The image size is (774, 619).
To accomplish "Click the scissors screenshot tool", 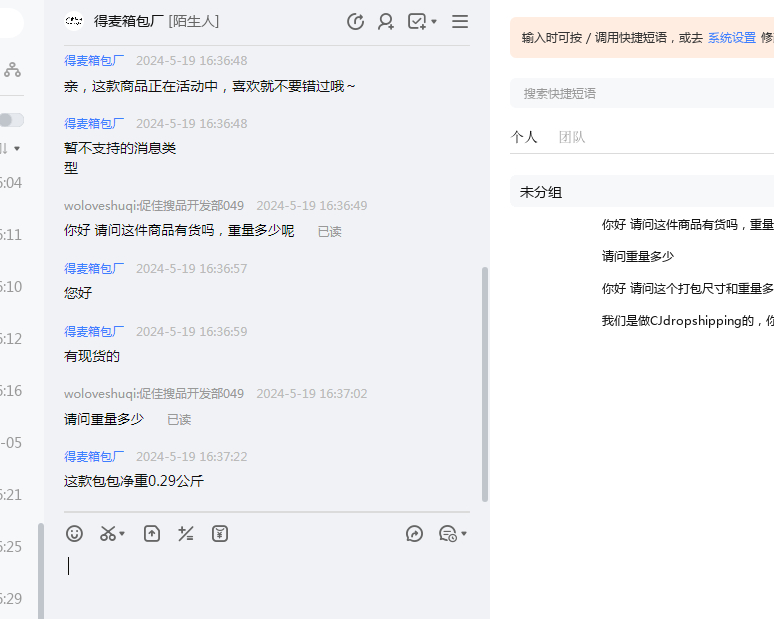I will coord(108,534).
